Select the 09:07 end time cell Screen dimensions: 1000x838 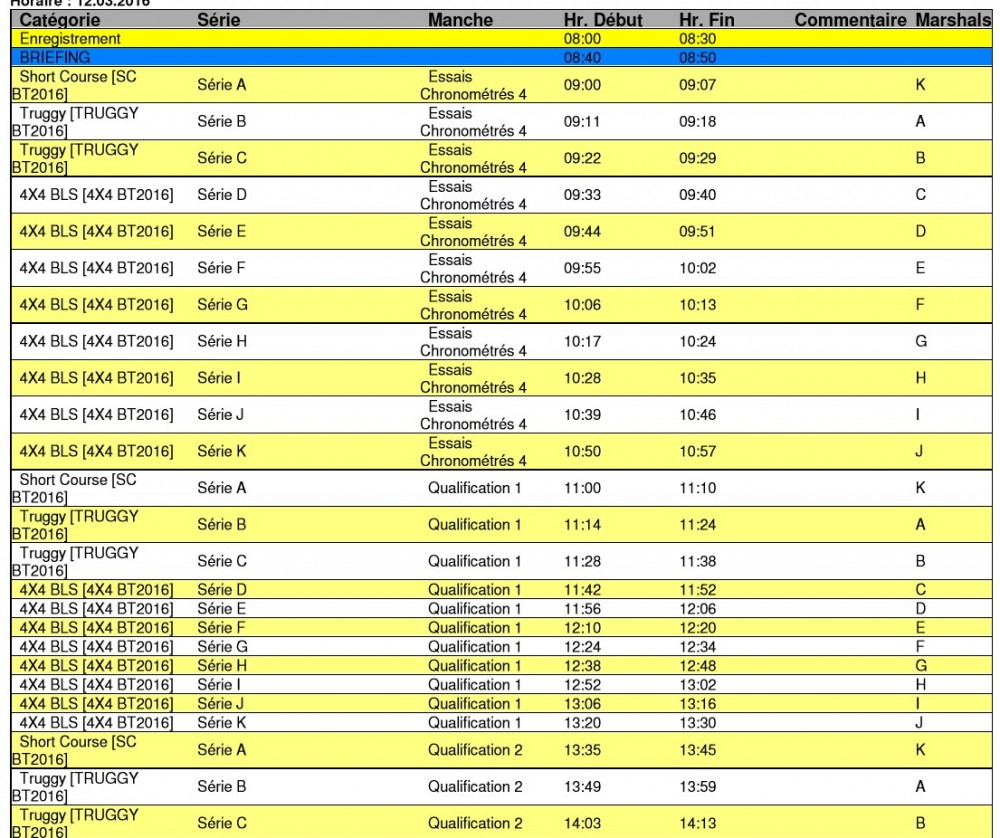(x=698, y=85)
